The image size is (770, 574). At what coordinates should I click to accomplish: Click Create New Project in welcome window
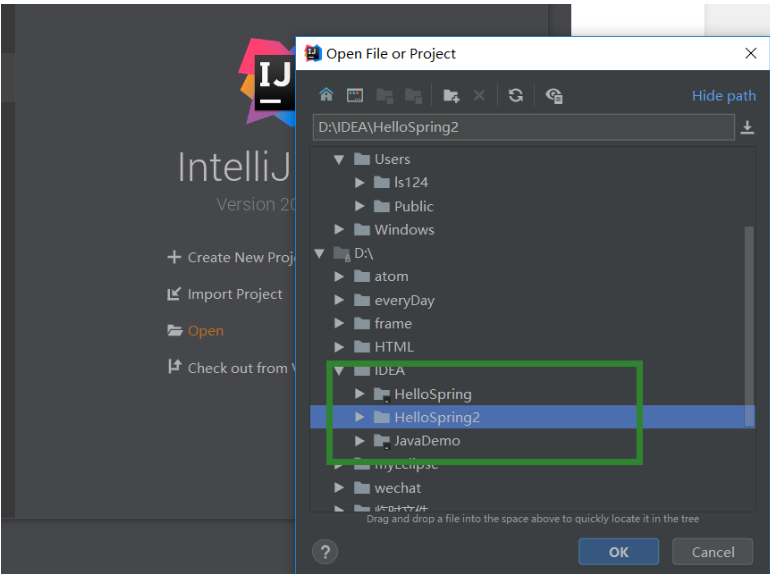231,257
